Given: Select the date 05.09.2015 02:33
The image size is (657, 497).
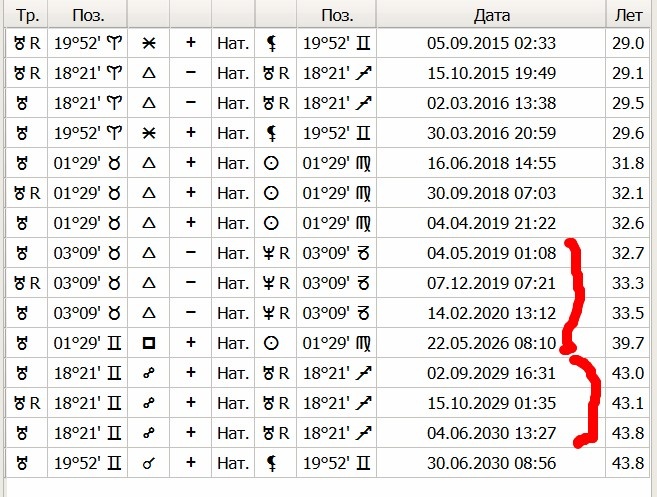Looking at the screenshot, I should 491,43.
